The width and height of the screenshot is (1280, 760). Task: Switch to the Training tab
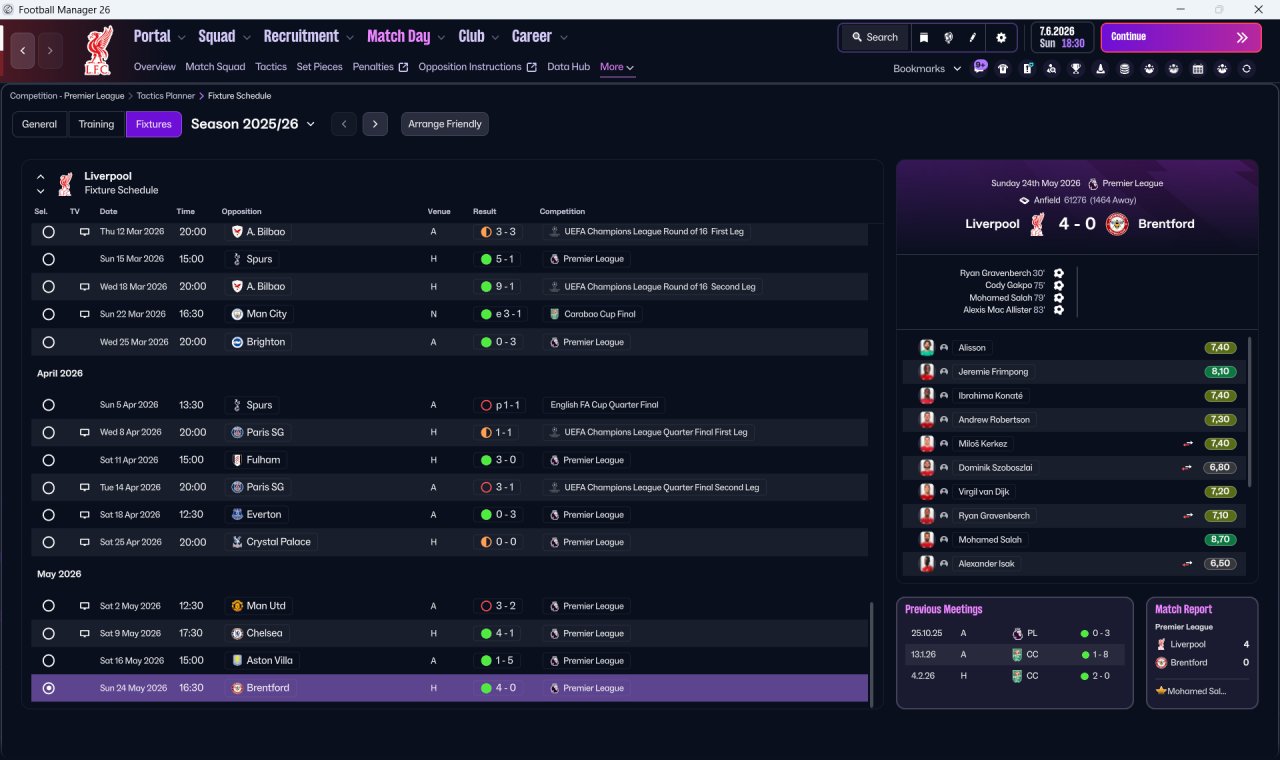click(x=96, y=124)
